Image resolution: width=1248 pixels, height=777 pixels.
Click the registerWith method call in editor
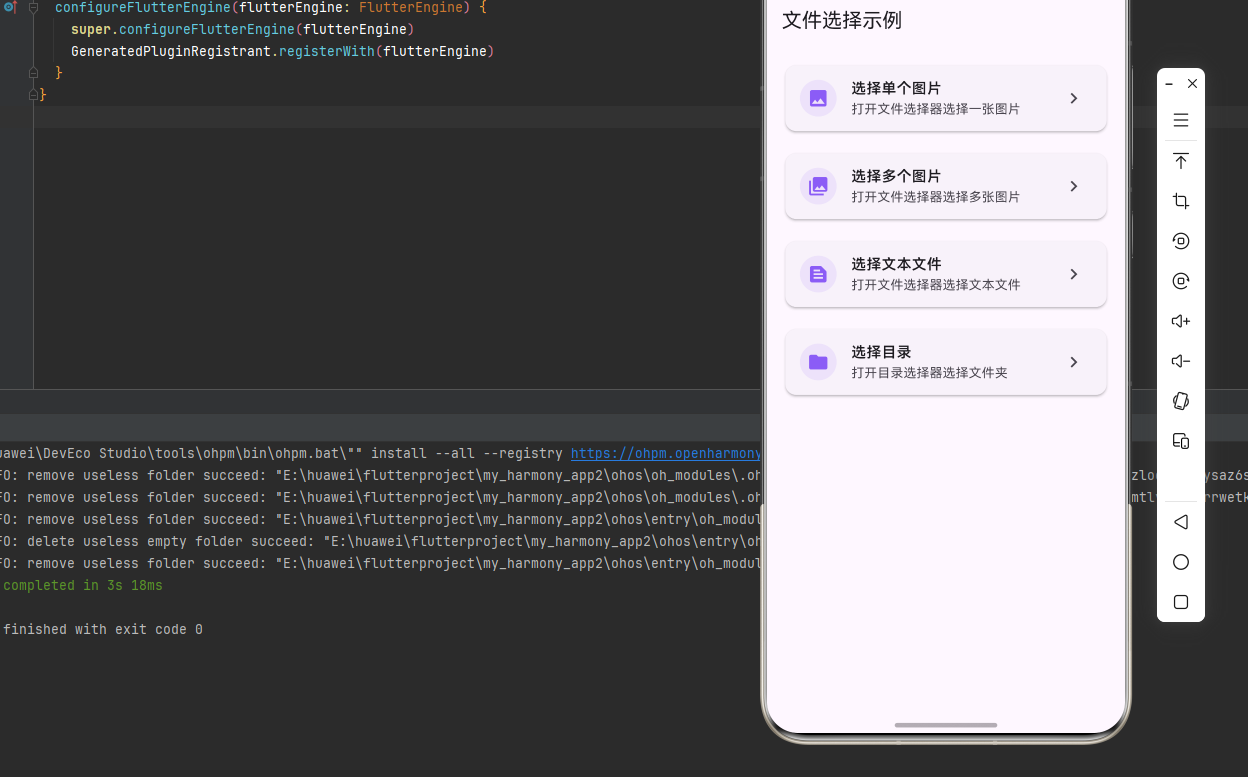pyautogui.click(x=327, y=51)
